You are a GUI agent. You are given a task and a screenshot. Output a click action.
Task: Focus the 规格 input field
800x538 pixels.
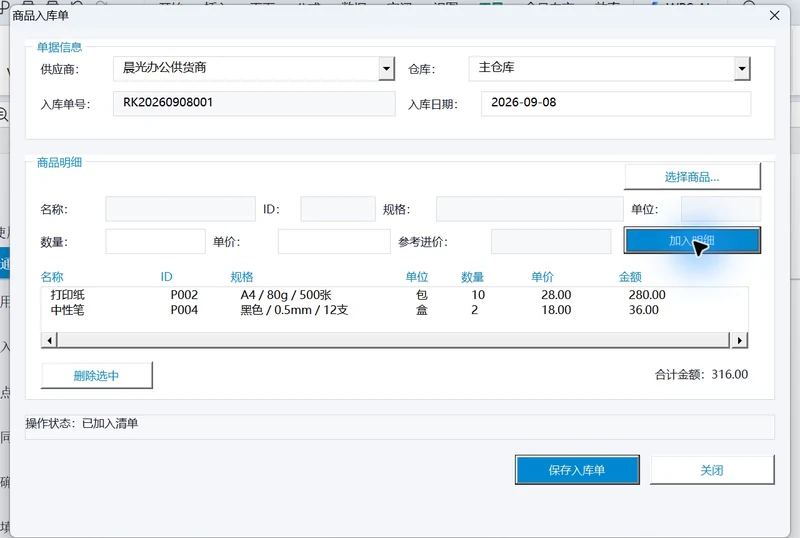(530, 209)
